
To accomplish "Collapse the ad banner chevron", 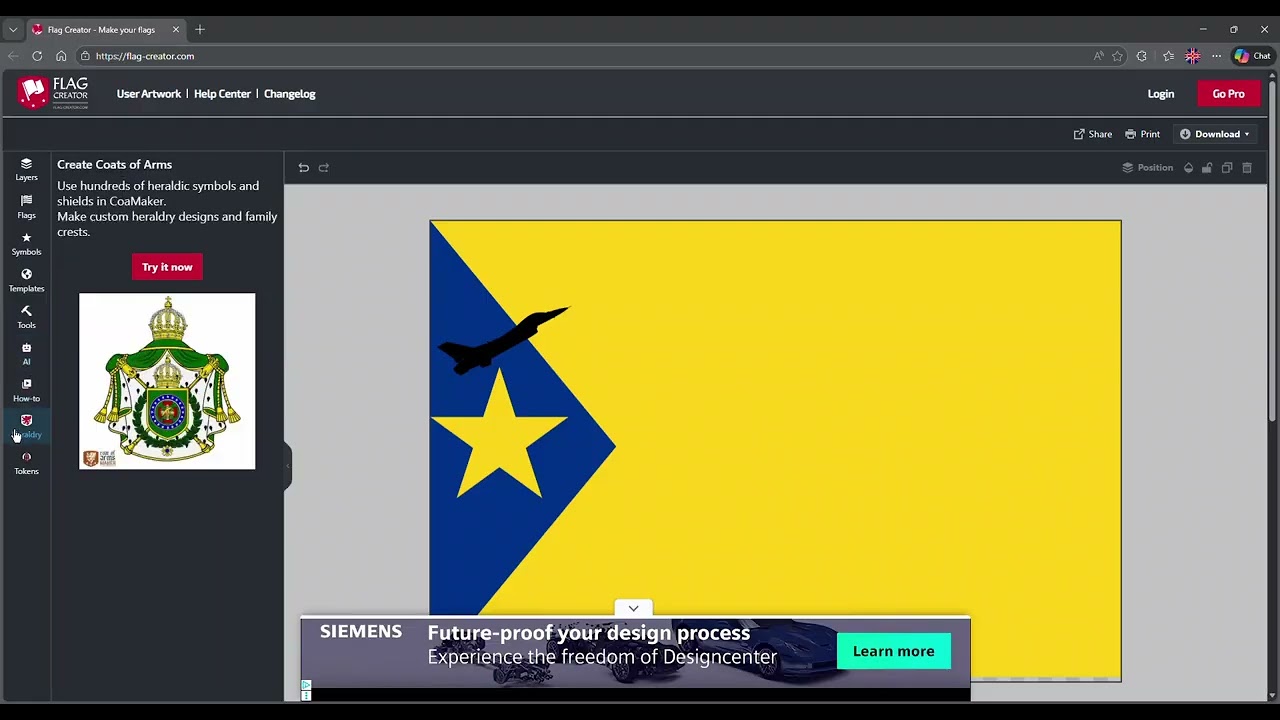I will 633,608.
